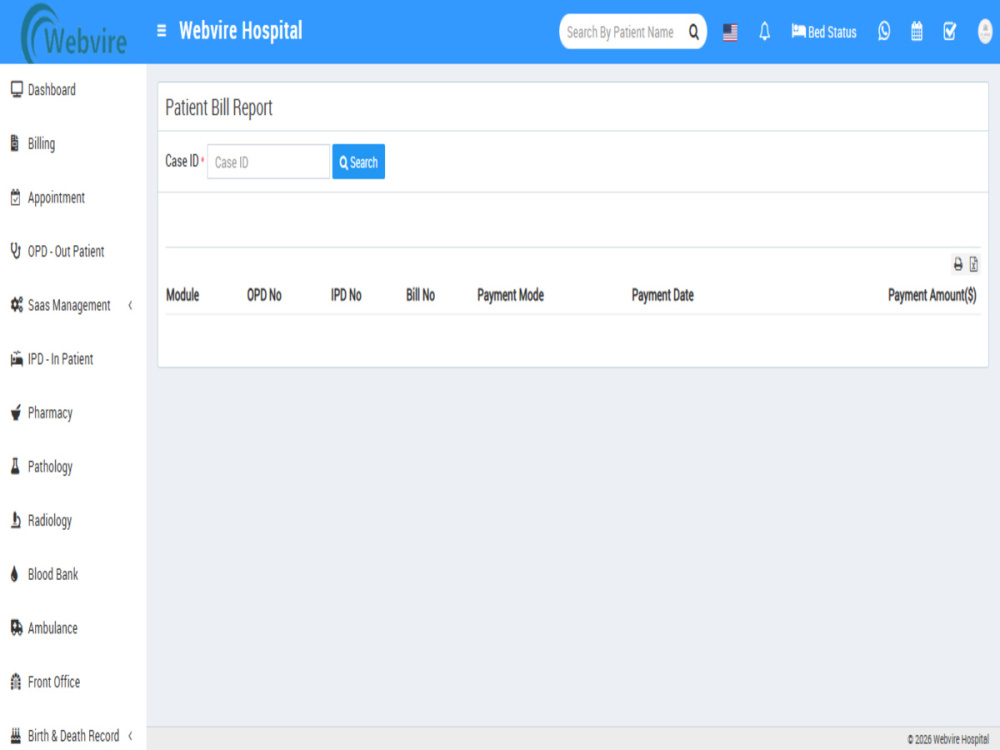
Task: Open the notifications bell icon
Action: click(x=764, y=31)
